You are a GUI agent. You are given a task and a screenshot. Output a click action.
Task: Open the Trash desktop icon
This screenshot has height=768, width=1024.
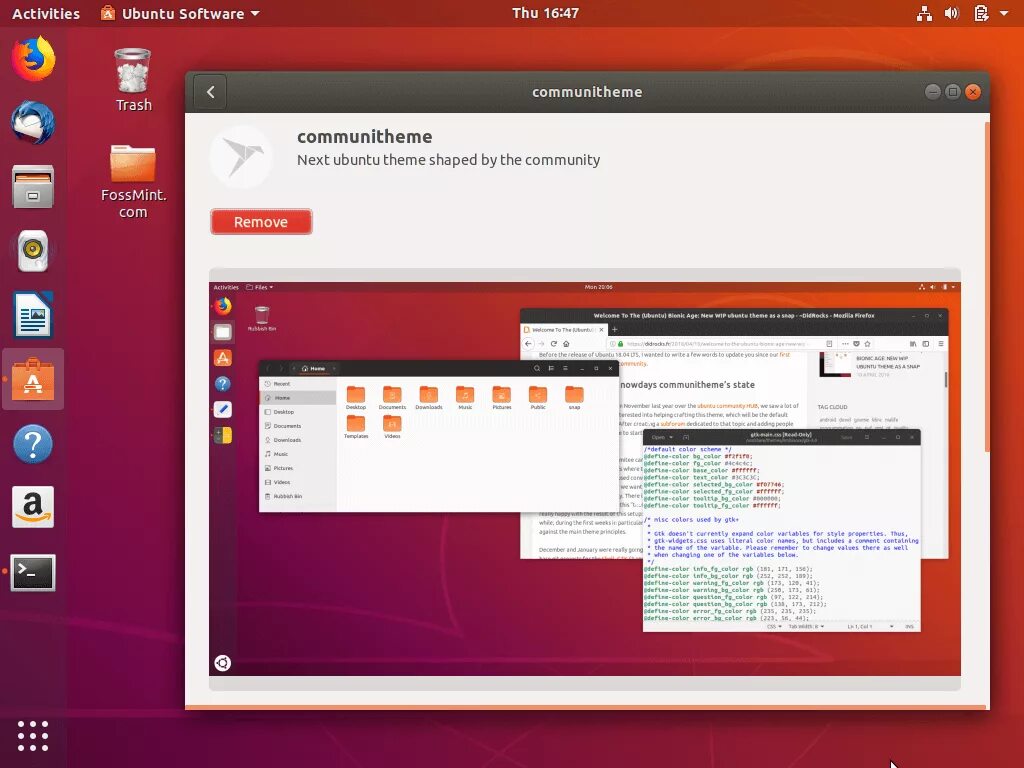pyautogui.click(x=133, y=80)
